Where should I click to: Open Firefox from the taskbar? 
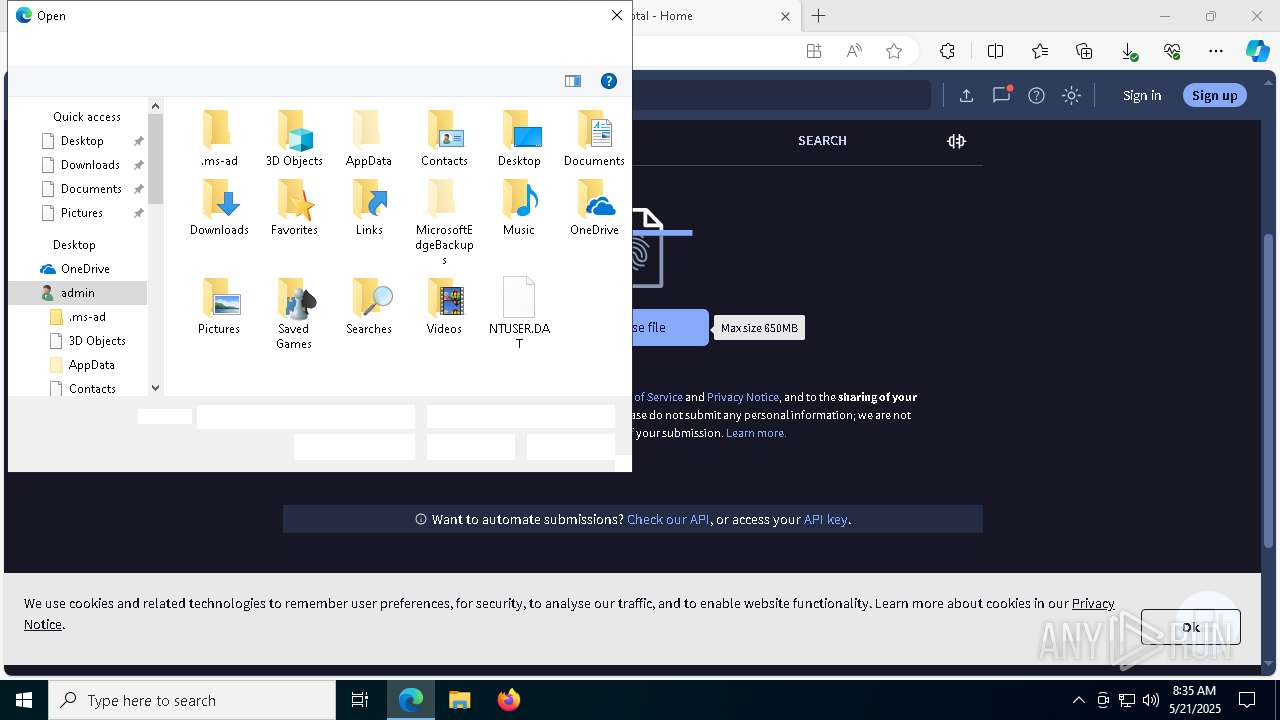pos(508,700)
